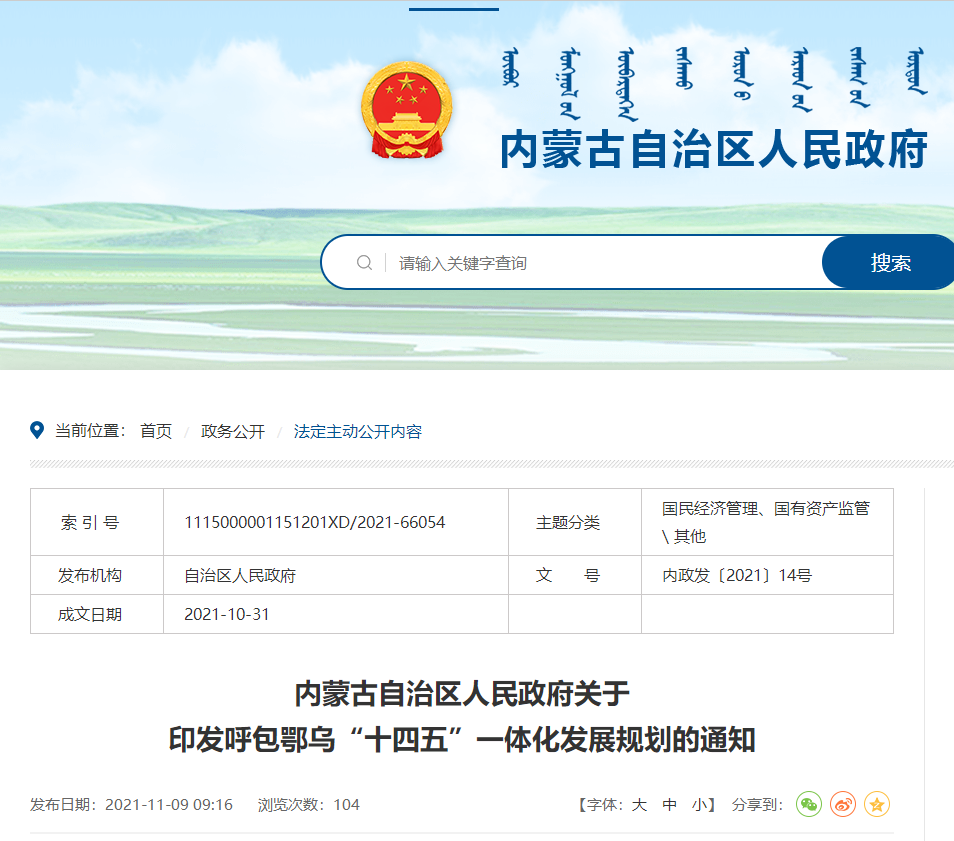Set font size to 中
The height and width of the screenshot is (841, 954).
pyautogui.click(x=670, y=805)
